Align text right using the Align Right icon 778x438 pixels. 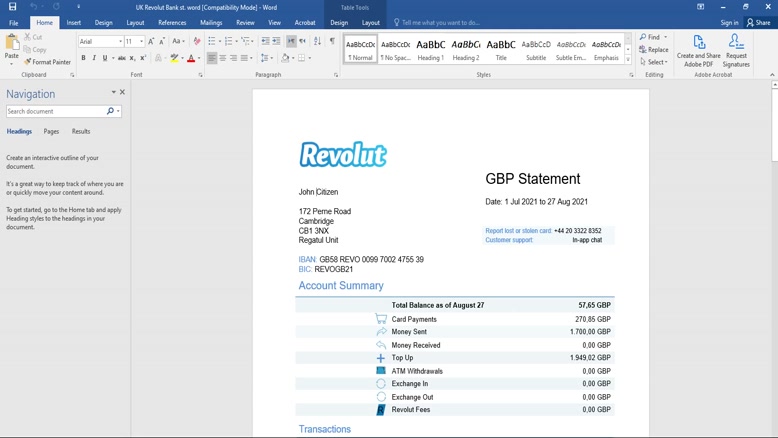point(233,58)
